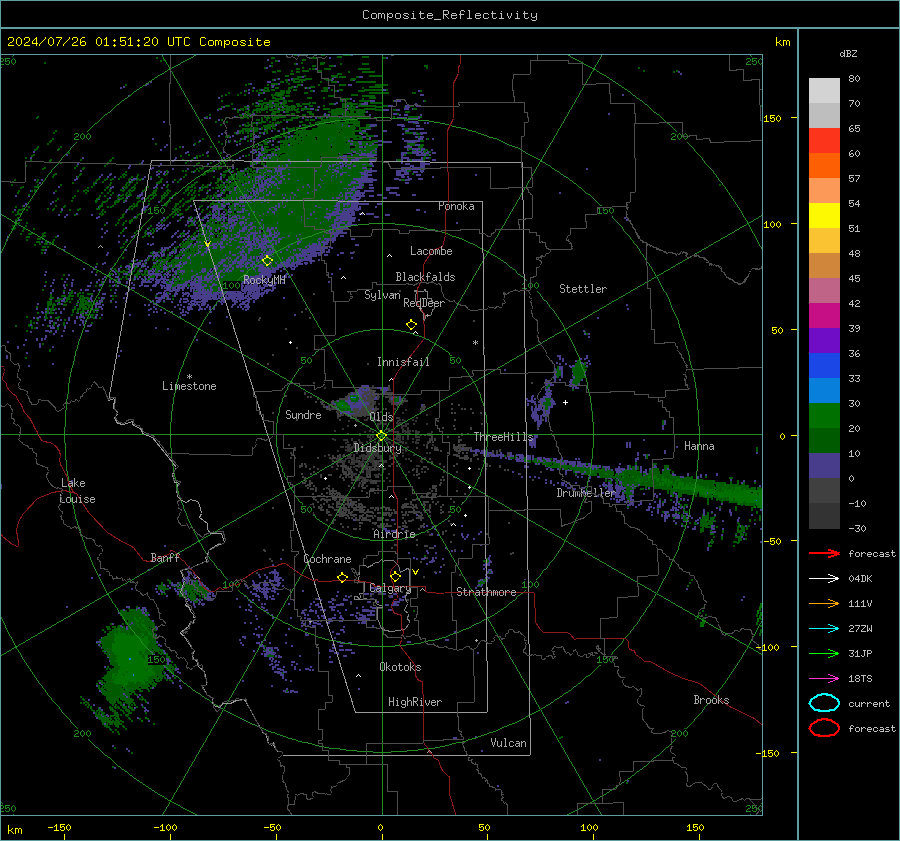Pick the green 20-30 dBZ color swatch
This screenshot has height=841, width=900.
(x=824, y=415)
